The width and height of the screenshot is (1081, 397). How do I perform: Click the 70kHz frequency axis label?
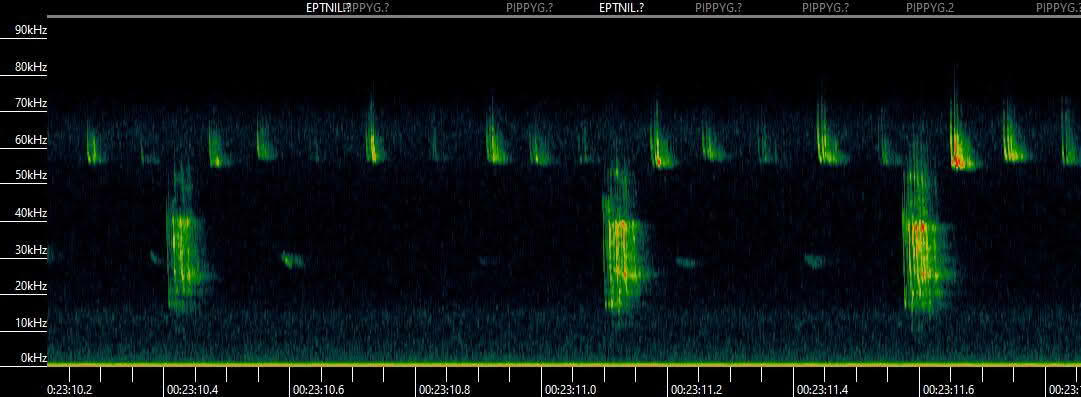[31, 103]
